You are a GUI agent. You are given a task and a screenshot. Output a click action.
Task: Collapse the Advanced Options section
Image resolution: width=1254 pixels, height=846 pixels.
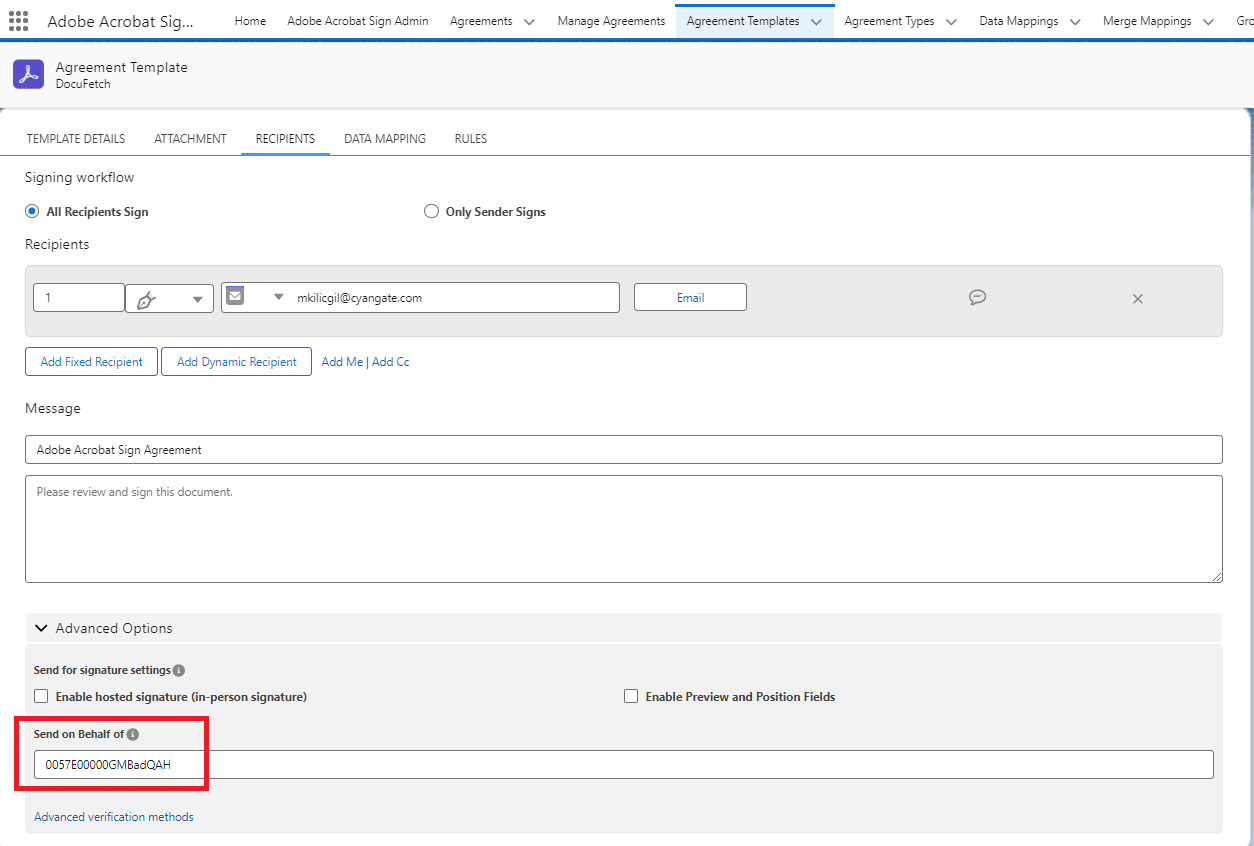point(41,628)
